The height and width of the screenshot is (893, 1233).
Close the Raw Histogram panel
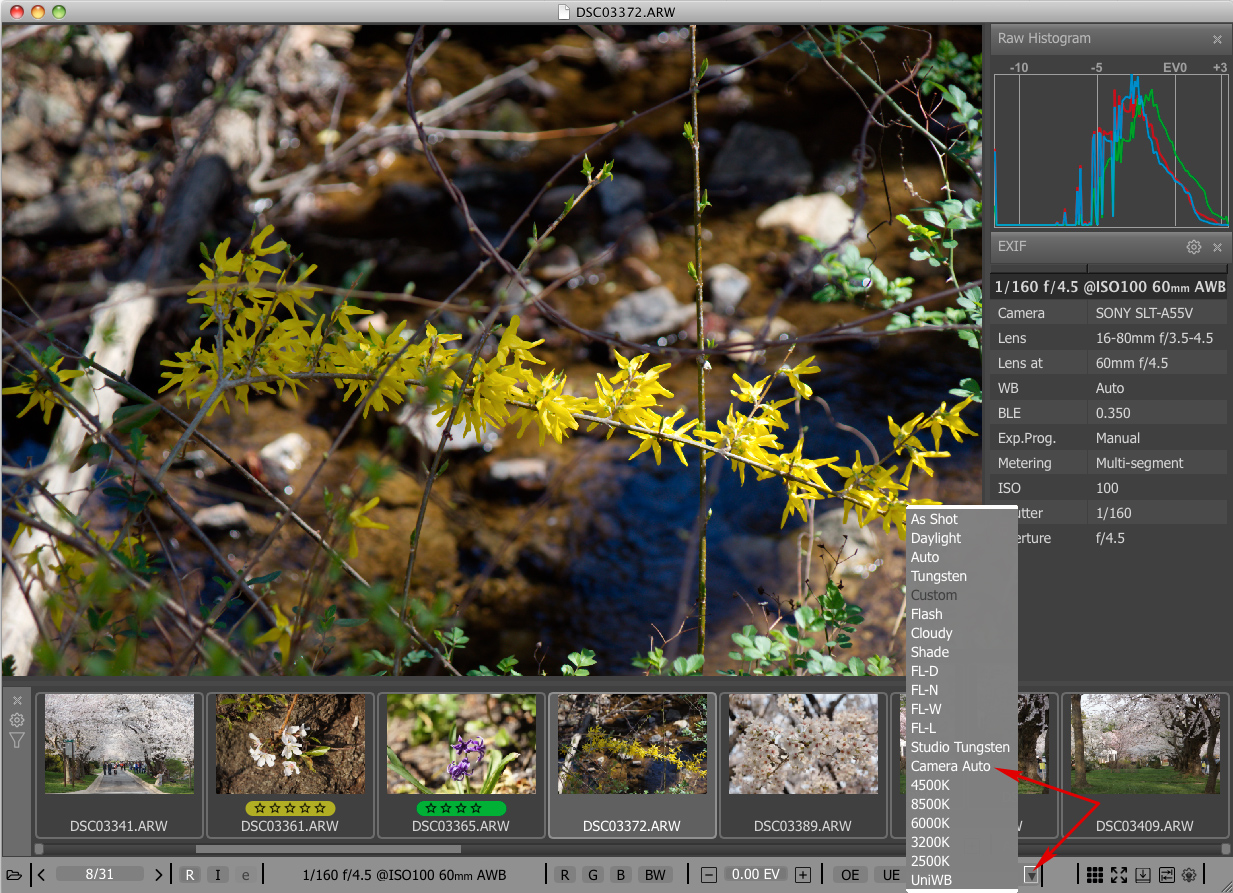tap(1217, 39)
